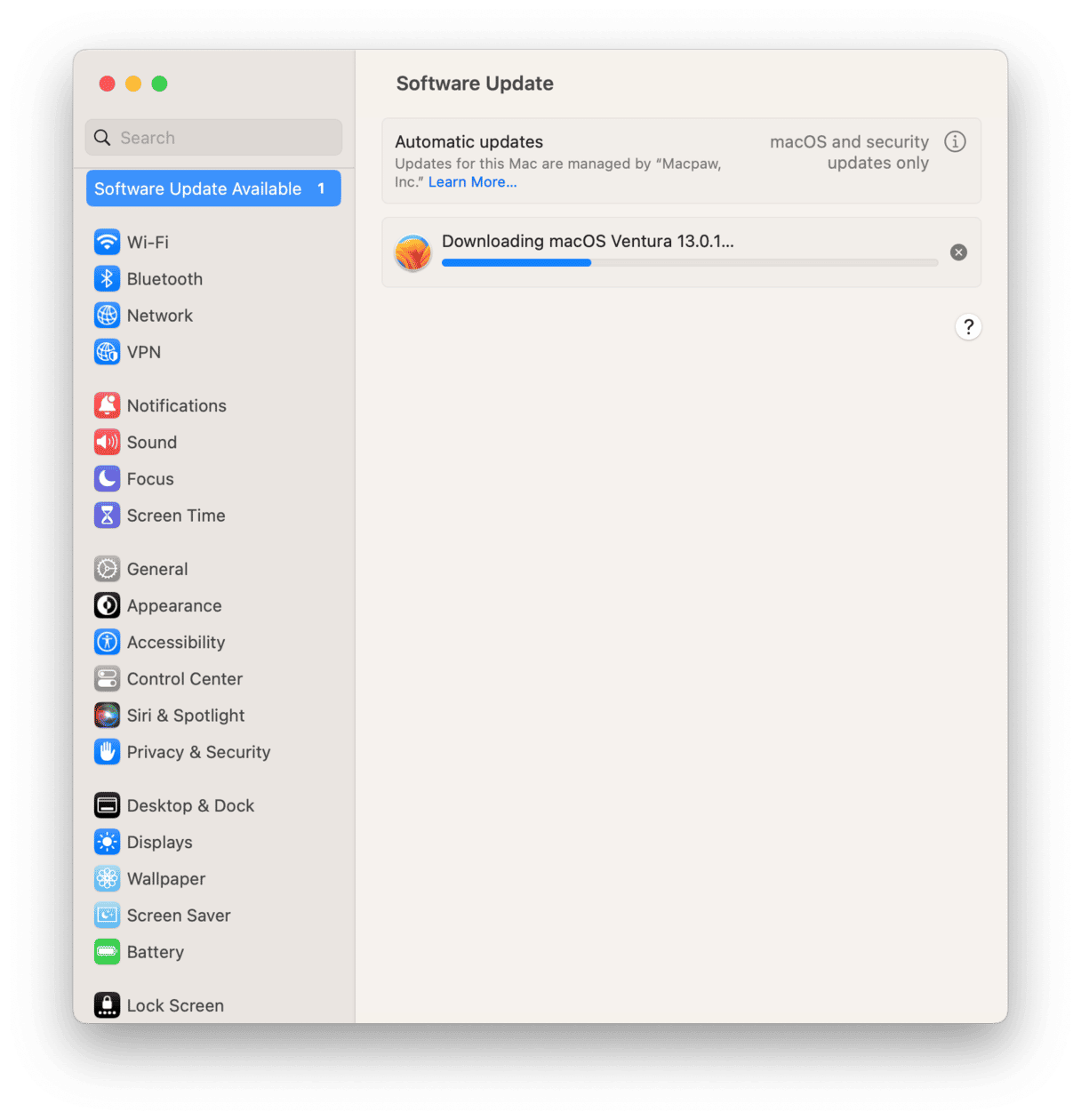Click the download progress bar

pyautogui.click(x=690, y=263)
